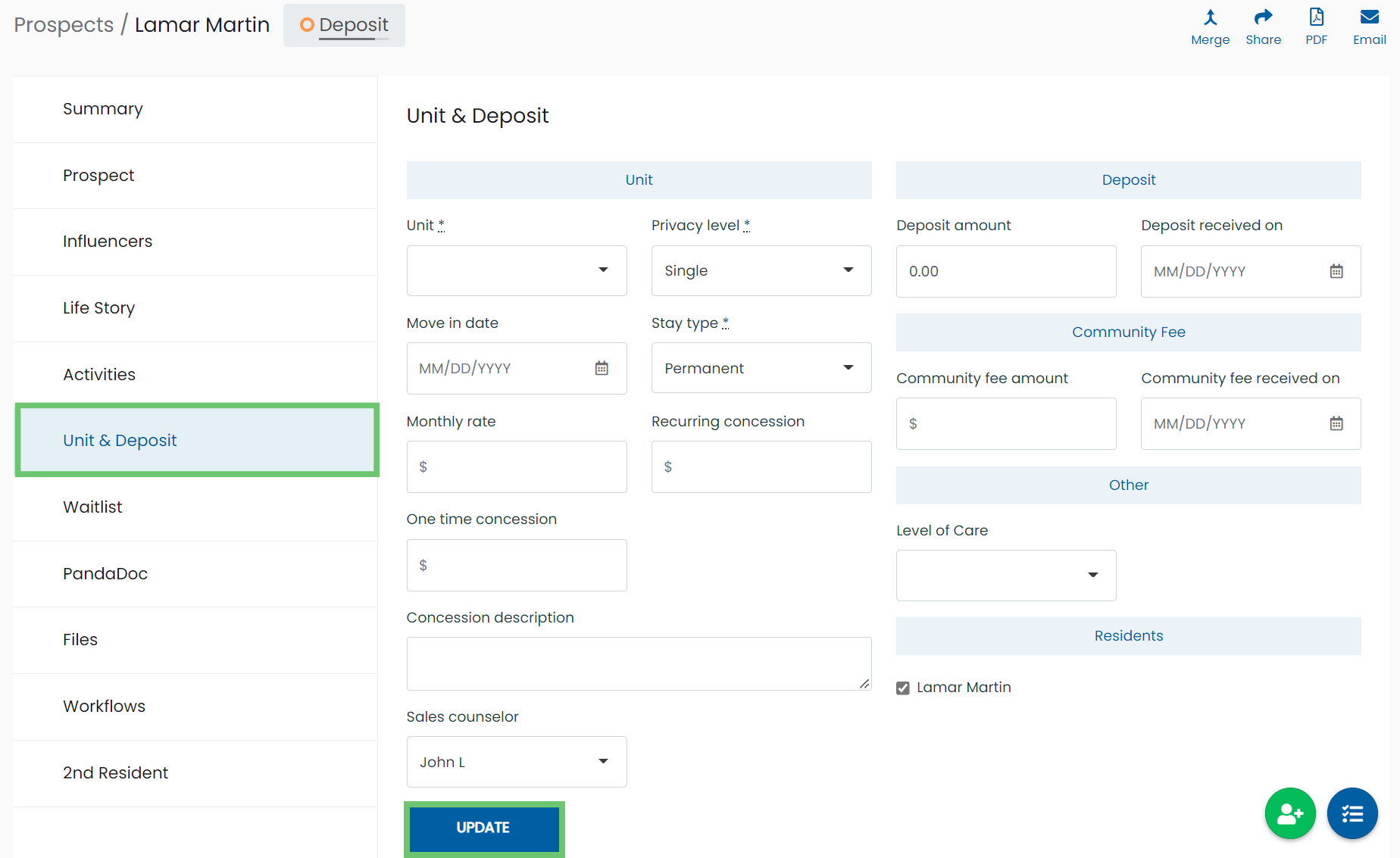The width and height of the screenshot is (1400, 858).
Task: Click the Other section header
Action: coord(1128,485)
